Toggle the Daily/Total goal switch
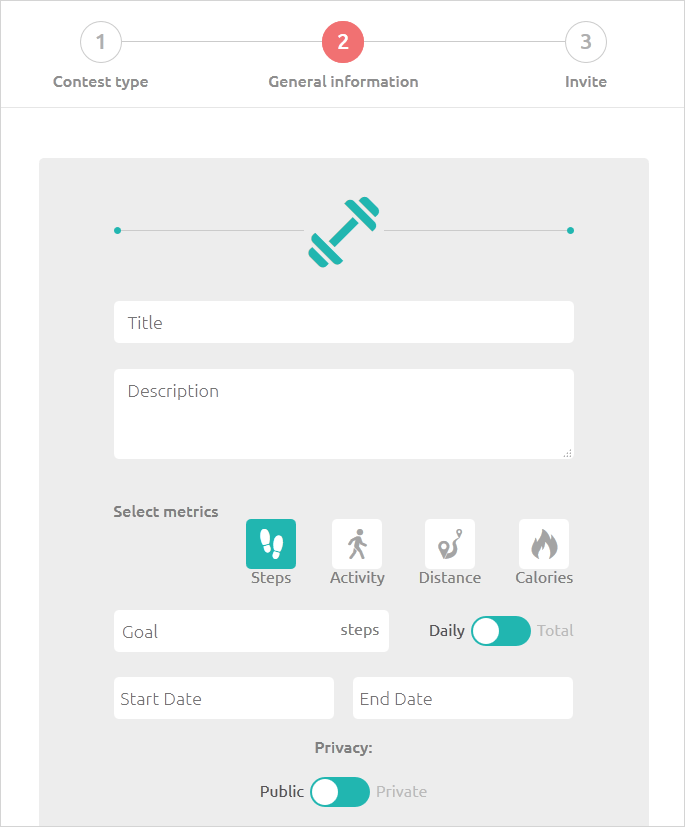This screenshot has height=827, width=685. [501, 631]
